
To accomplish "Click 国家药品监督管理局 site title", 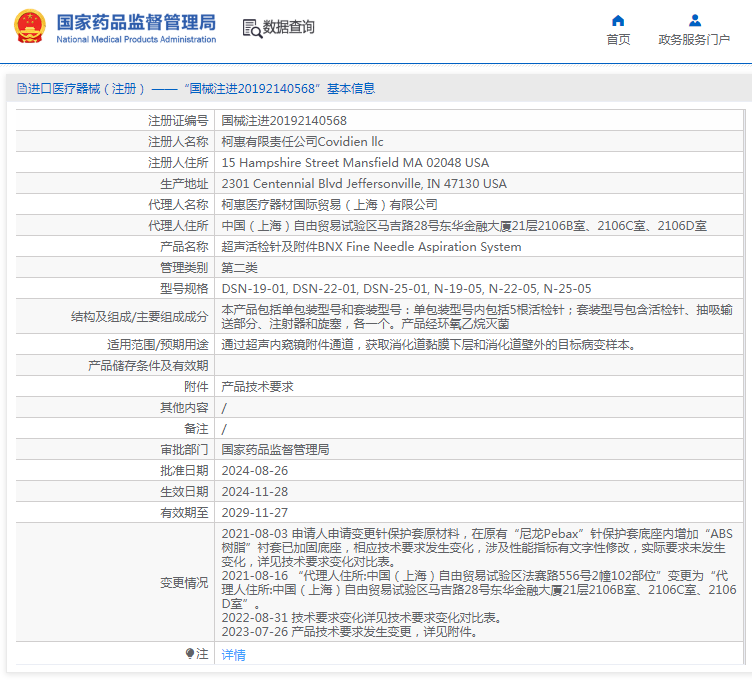I will (x=136, y=23).
